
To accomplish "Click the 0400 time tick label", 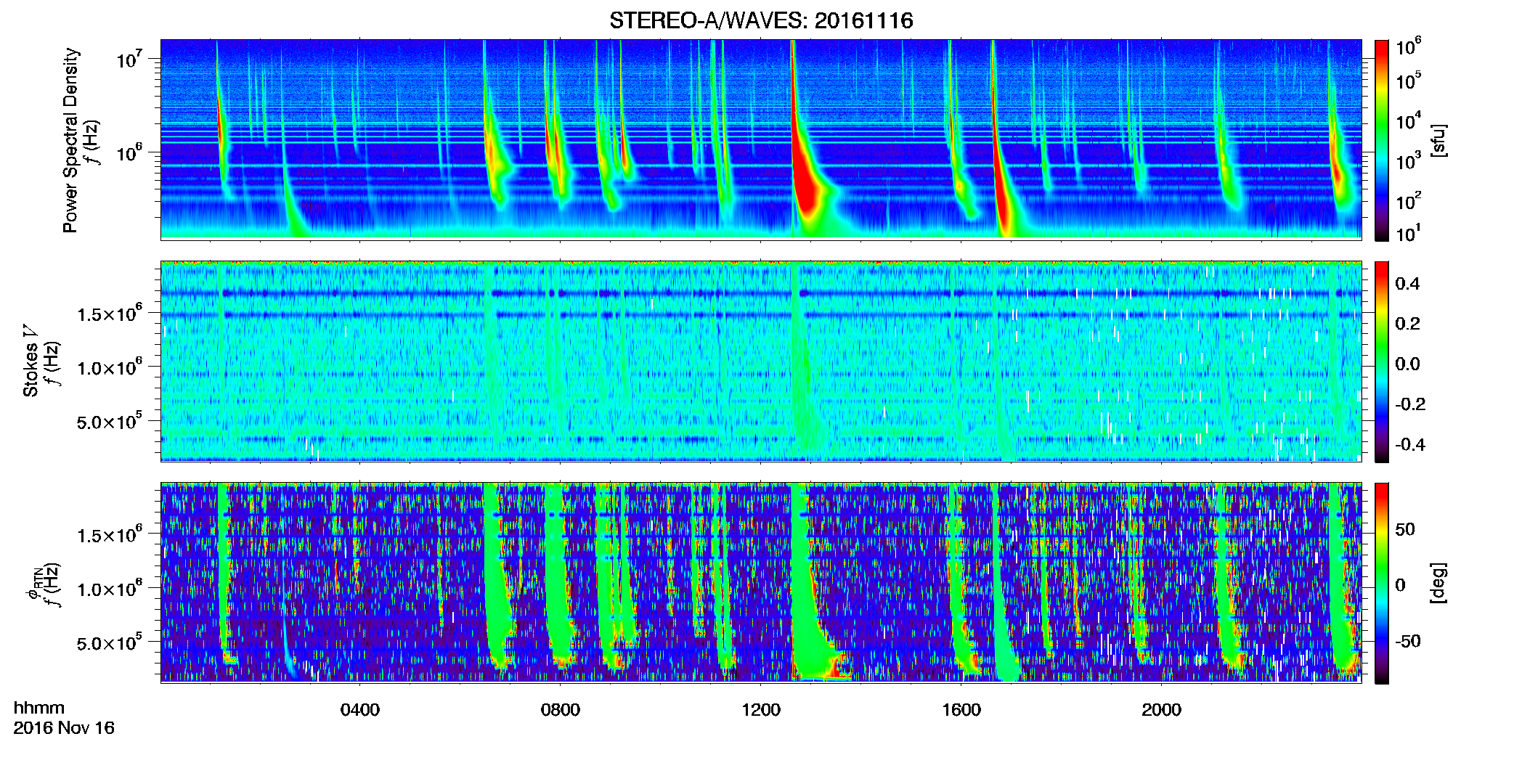I will pos(360,710).
